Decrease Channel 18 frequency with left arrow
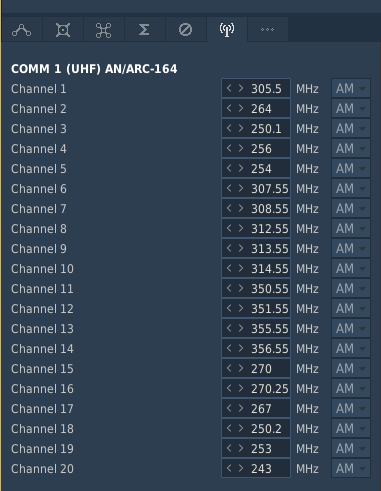This screenshot has width=381, height=491. 229,428
